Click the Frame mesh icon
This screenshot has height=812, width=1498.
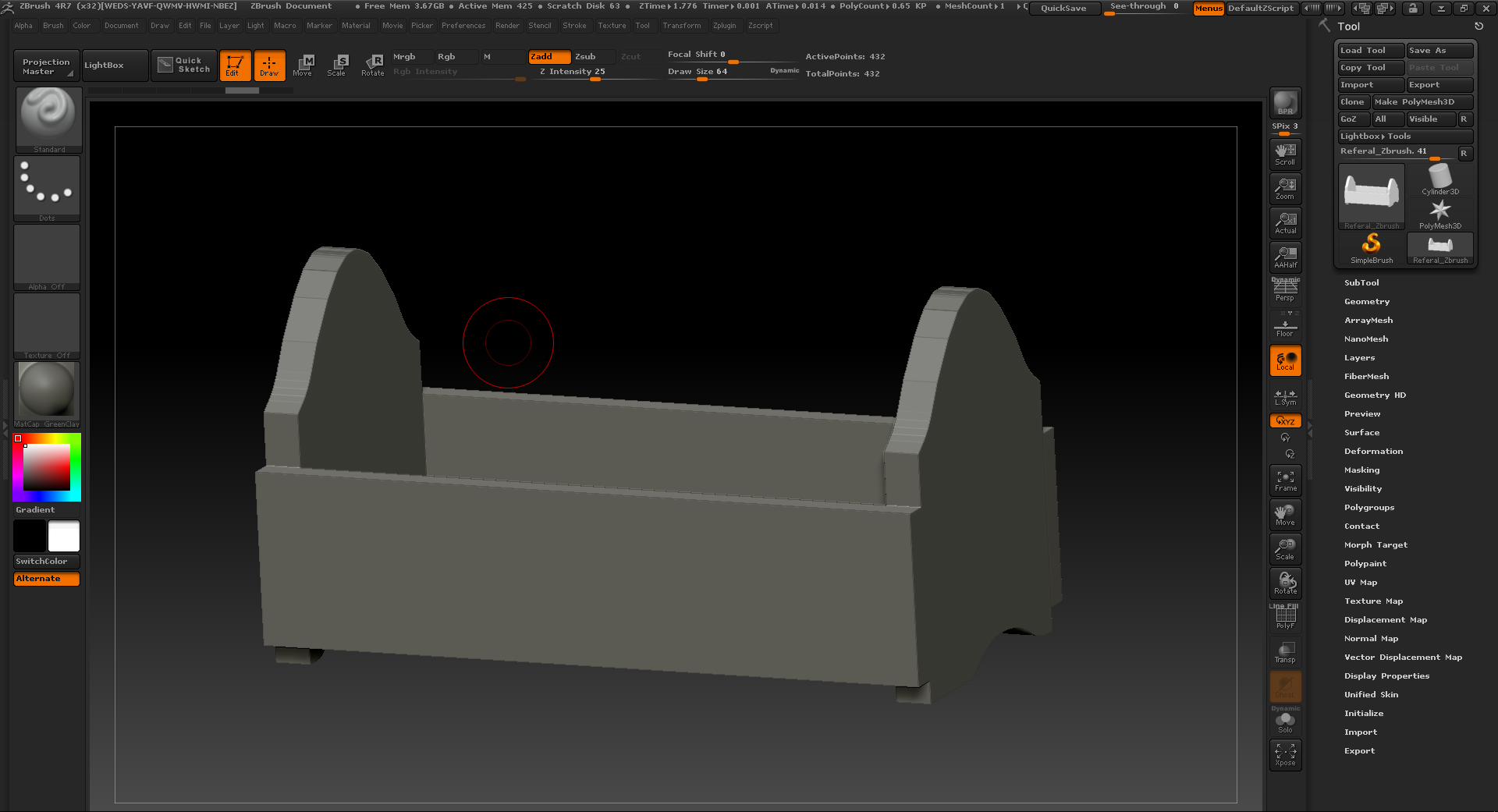(1285, 480)
